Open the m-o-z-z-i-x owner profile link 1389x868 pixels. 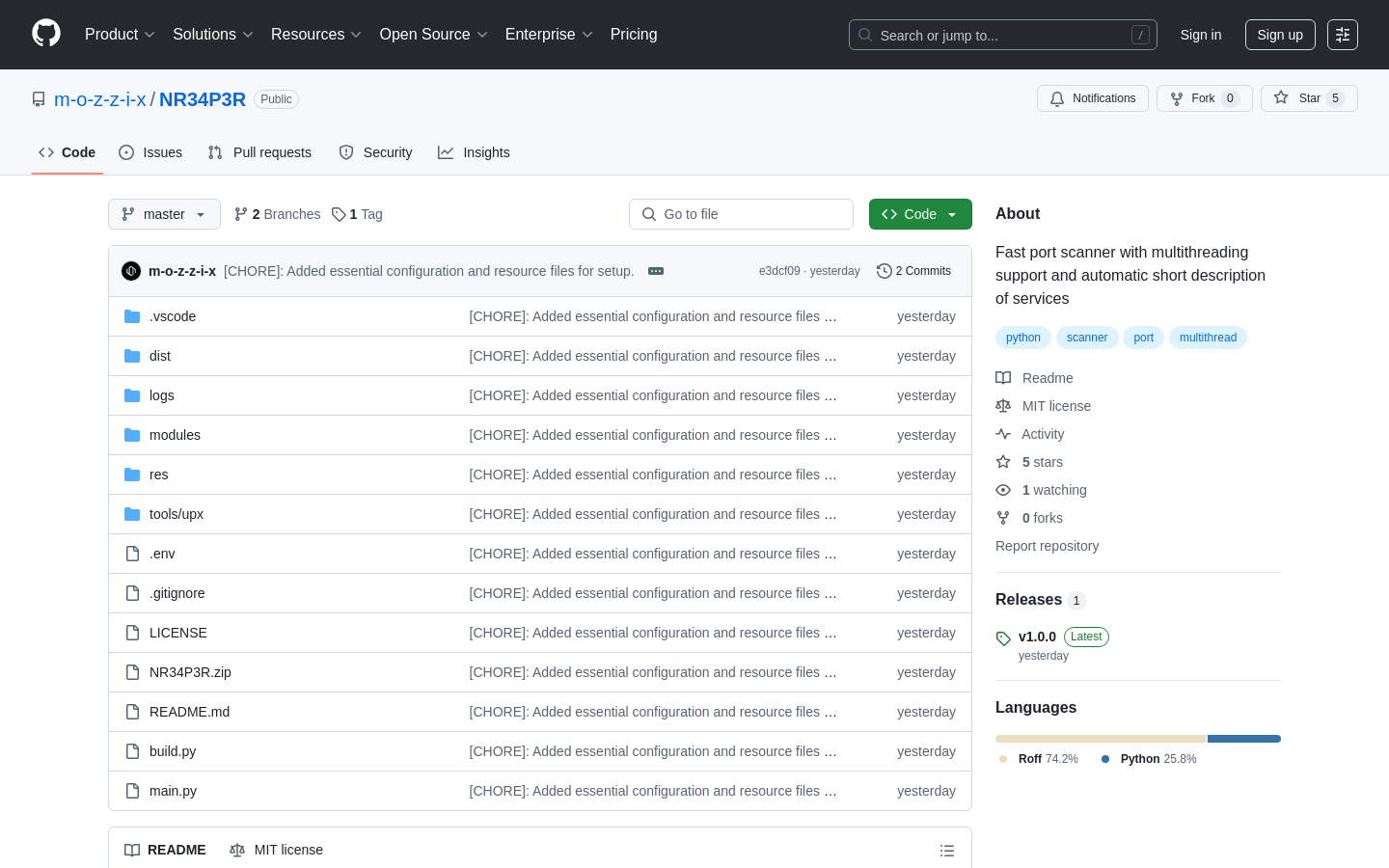[100, 99]
